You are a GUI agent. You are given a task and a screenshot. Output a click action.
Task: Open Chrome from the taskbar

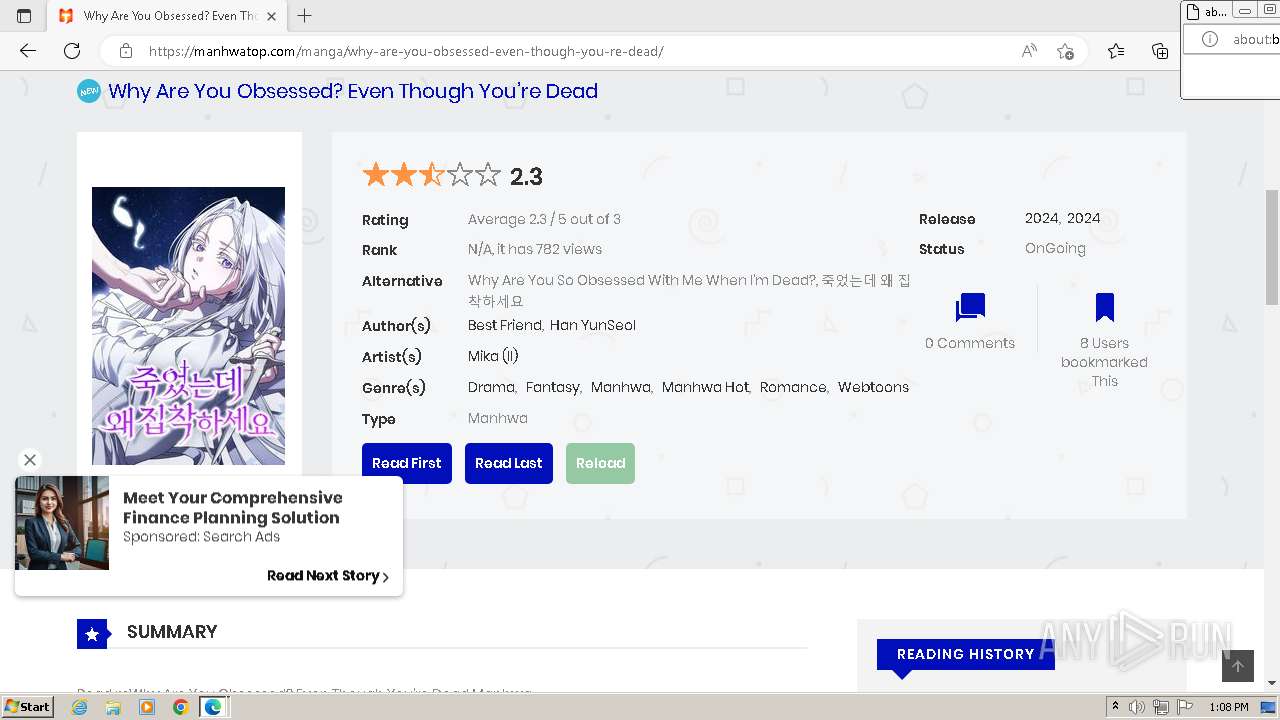[180, 707]
